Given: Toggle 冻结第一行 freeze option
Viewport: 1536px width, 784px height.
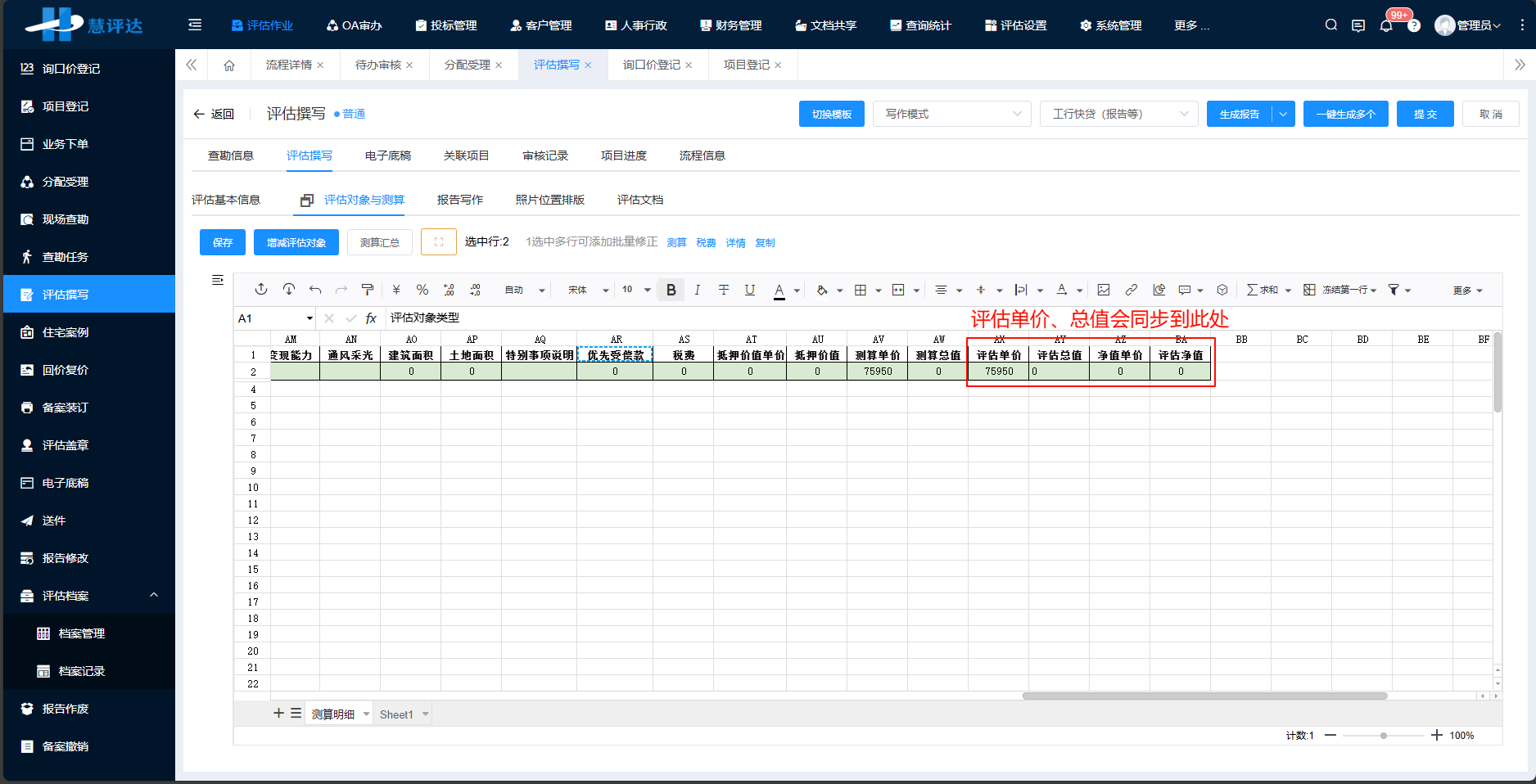Looking at the screenshot, I should [1343, 290].
